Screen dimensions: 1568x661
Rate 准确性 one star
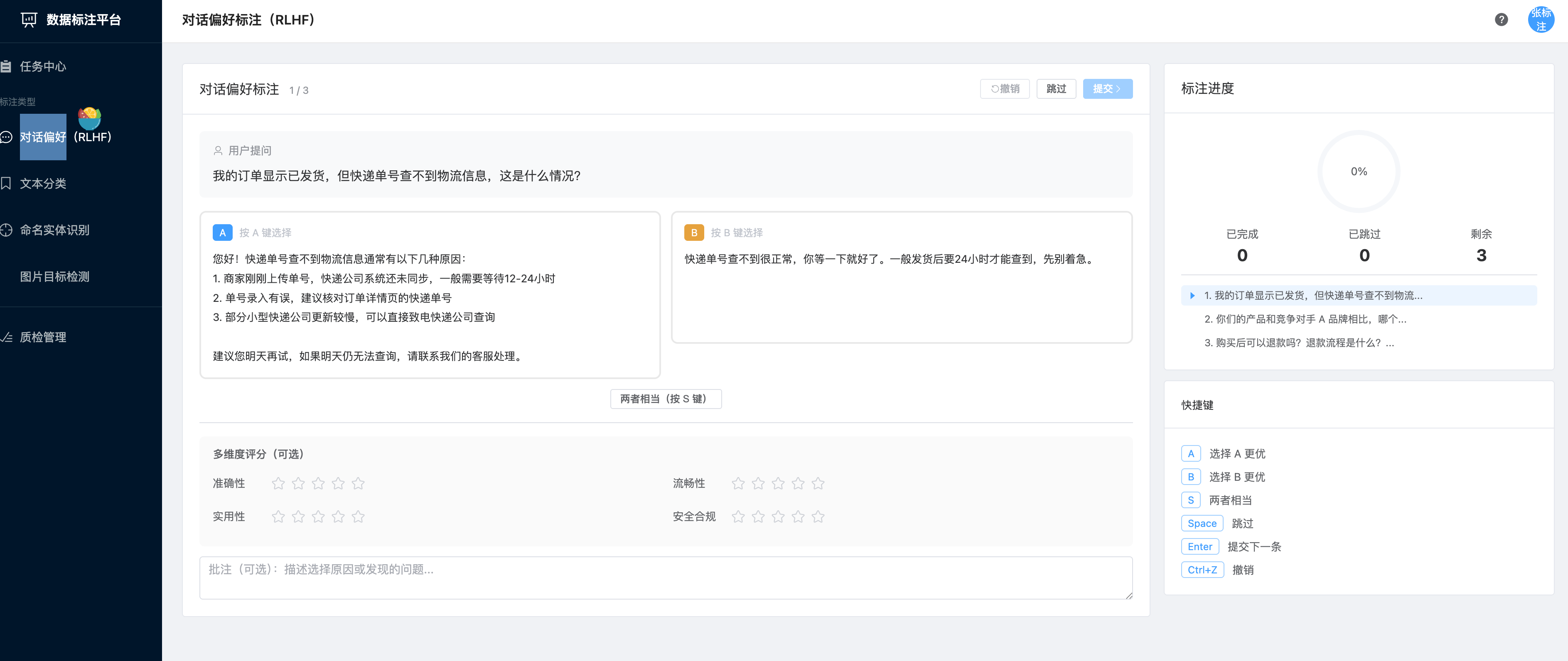[278, 483]
